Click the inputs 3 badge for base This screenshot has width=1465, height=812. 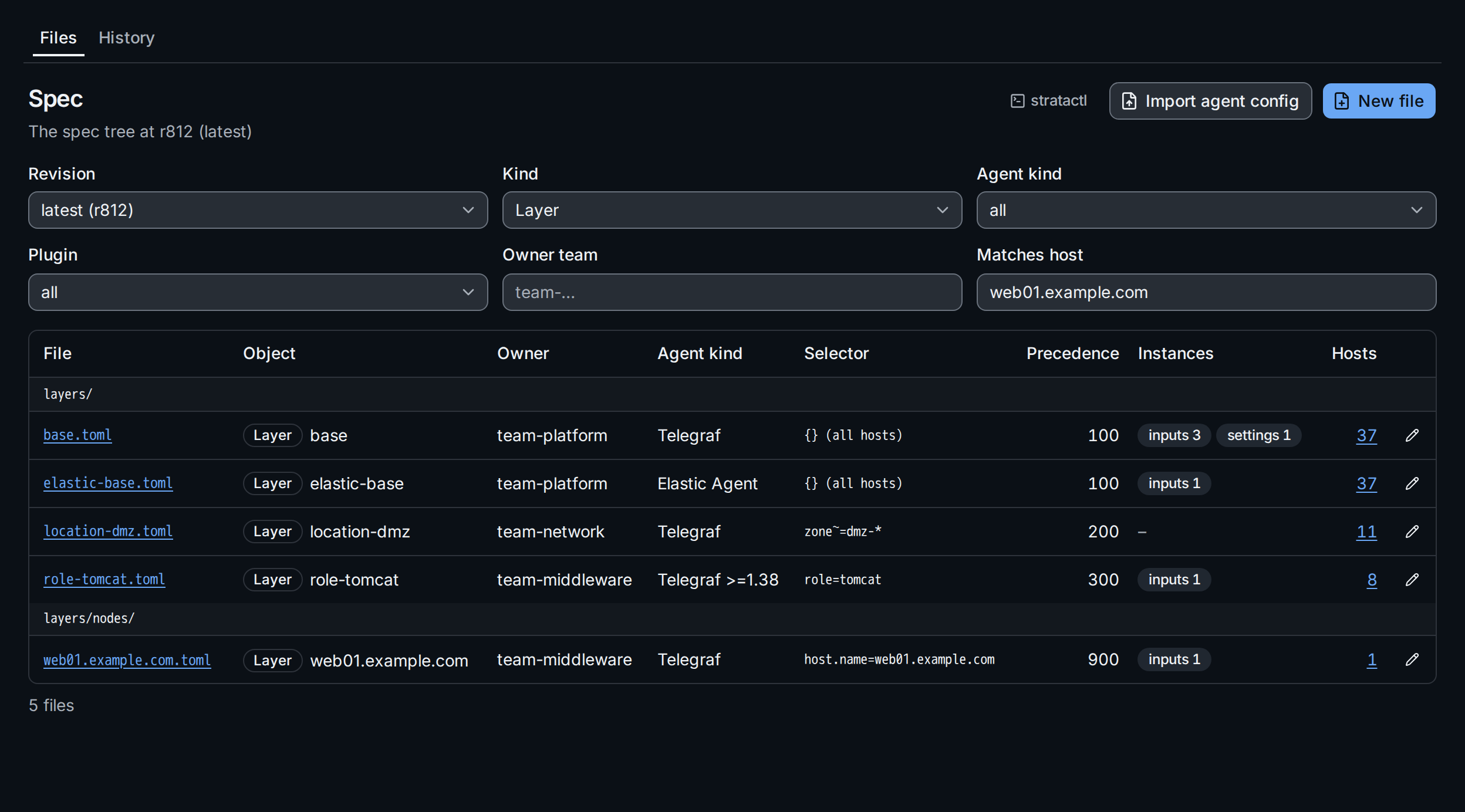point(1174,435)
